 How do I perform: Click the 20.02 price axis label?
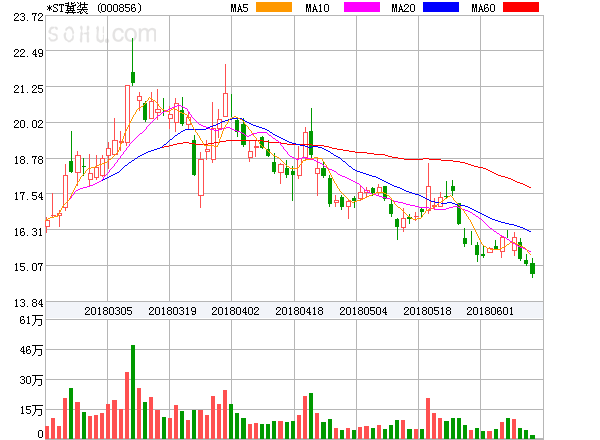pos(28,124)
